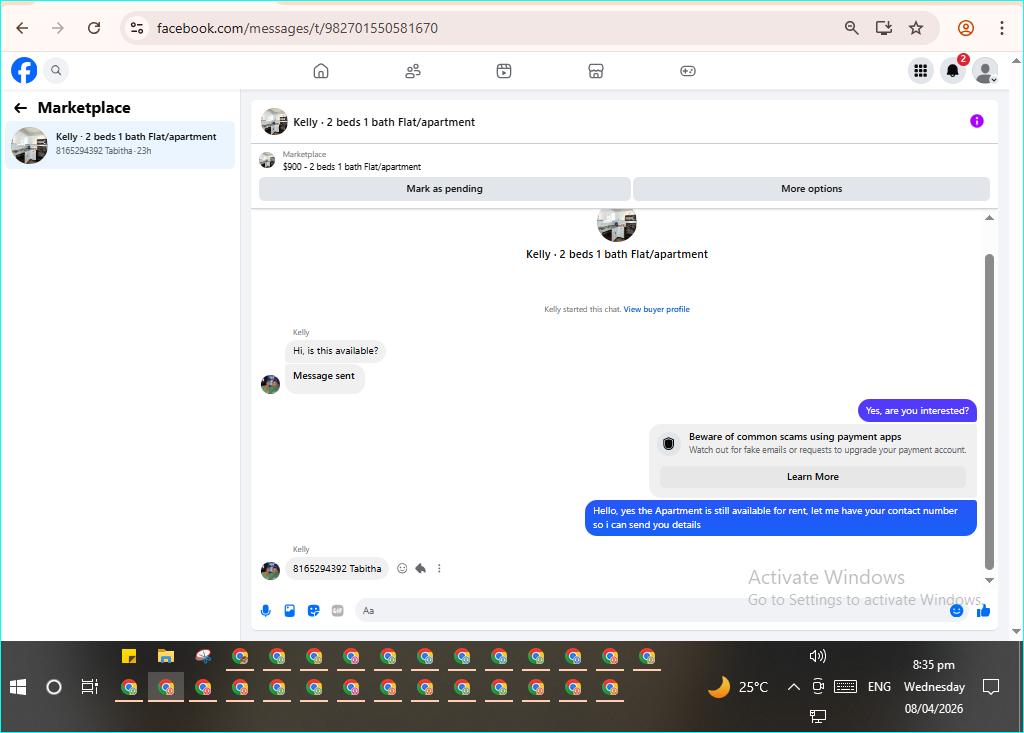This screenshot has width=1024, height=733.
Task: Click the 'Yes, are you interested?' message
Action: pyautogui.click(x=917, y=411)
